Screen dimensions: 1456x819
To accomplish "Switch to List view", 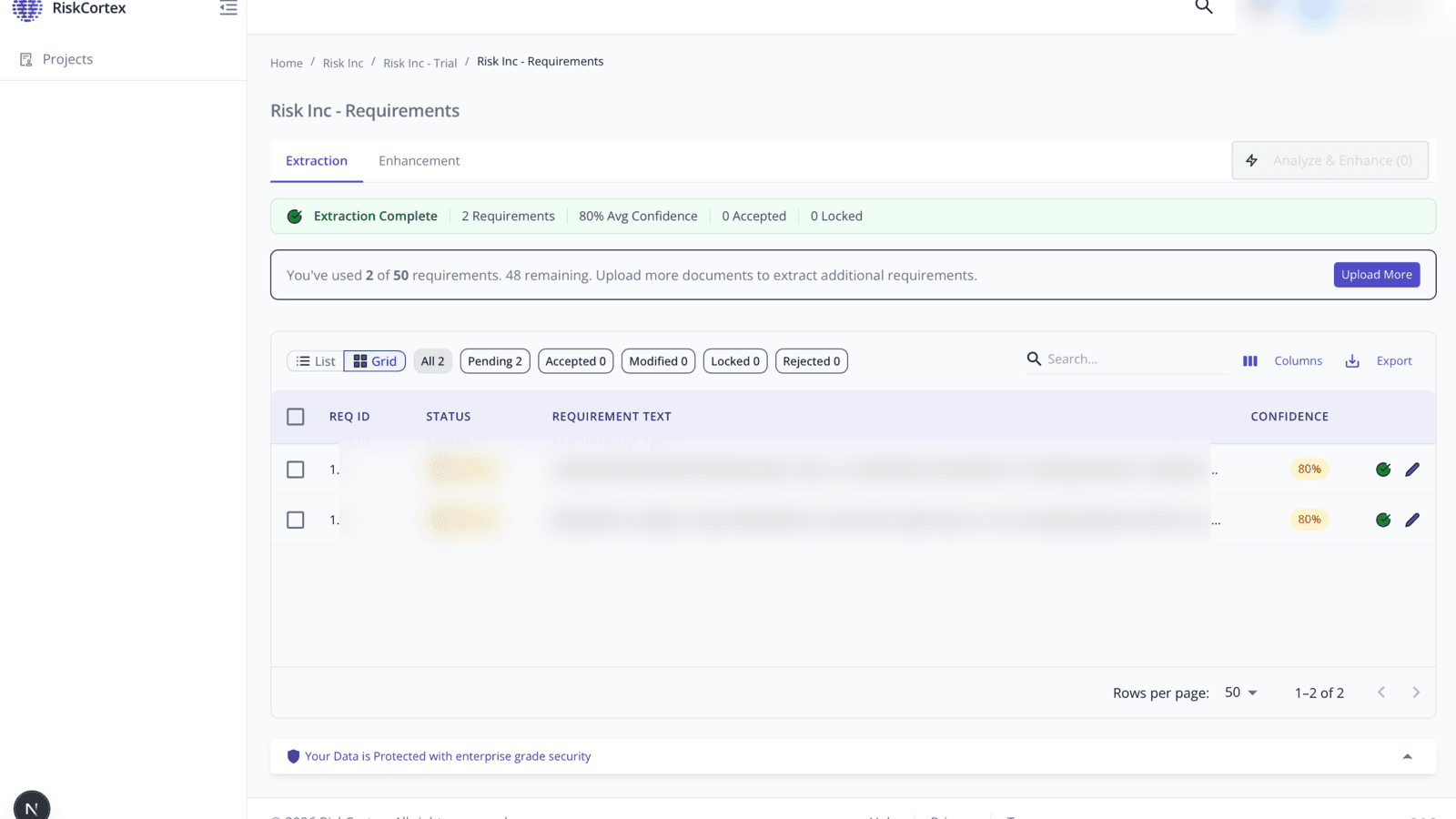I will pos(316,361).
